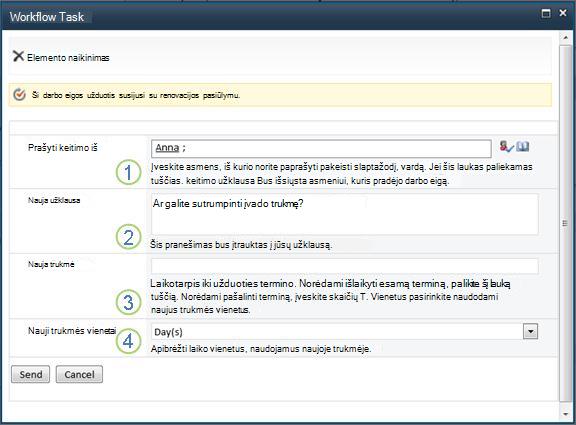Close the Workflow Task dialog
This screenshot has height=425, width=576.
(562, 13)
